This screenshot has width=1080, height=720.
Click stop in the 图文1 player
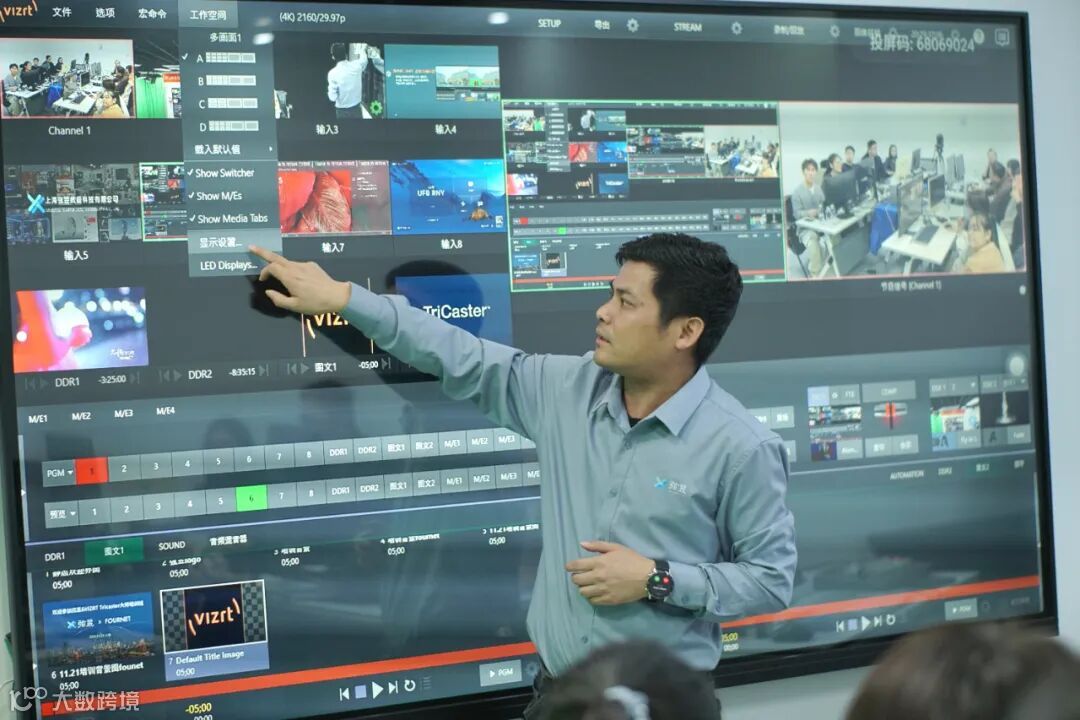click(x=360, y=692)
